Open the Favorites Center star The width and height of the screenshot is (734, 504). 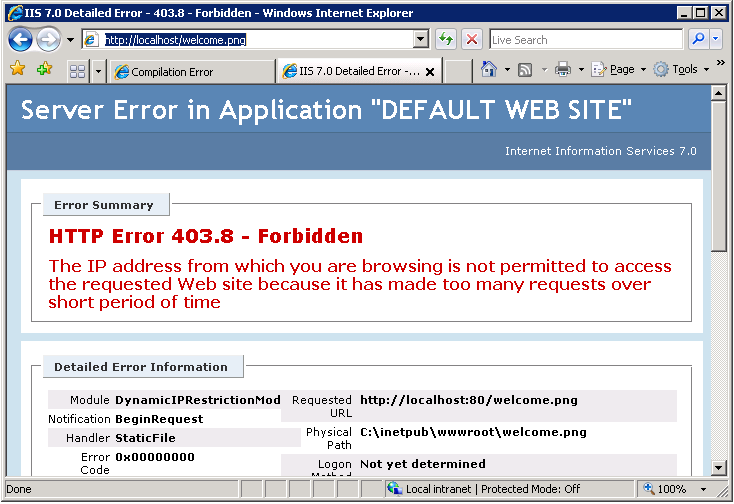tap(17, 70)
